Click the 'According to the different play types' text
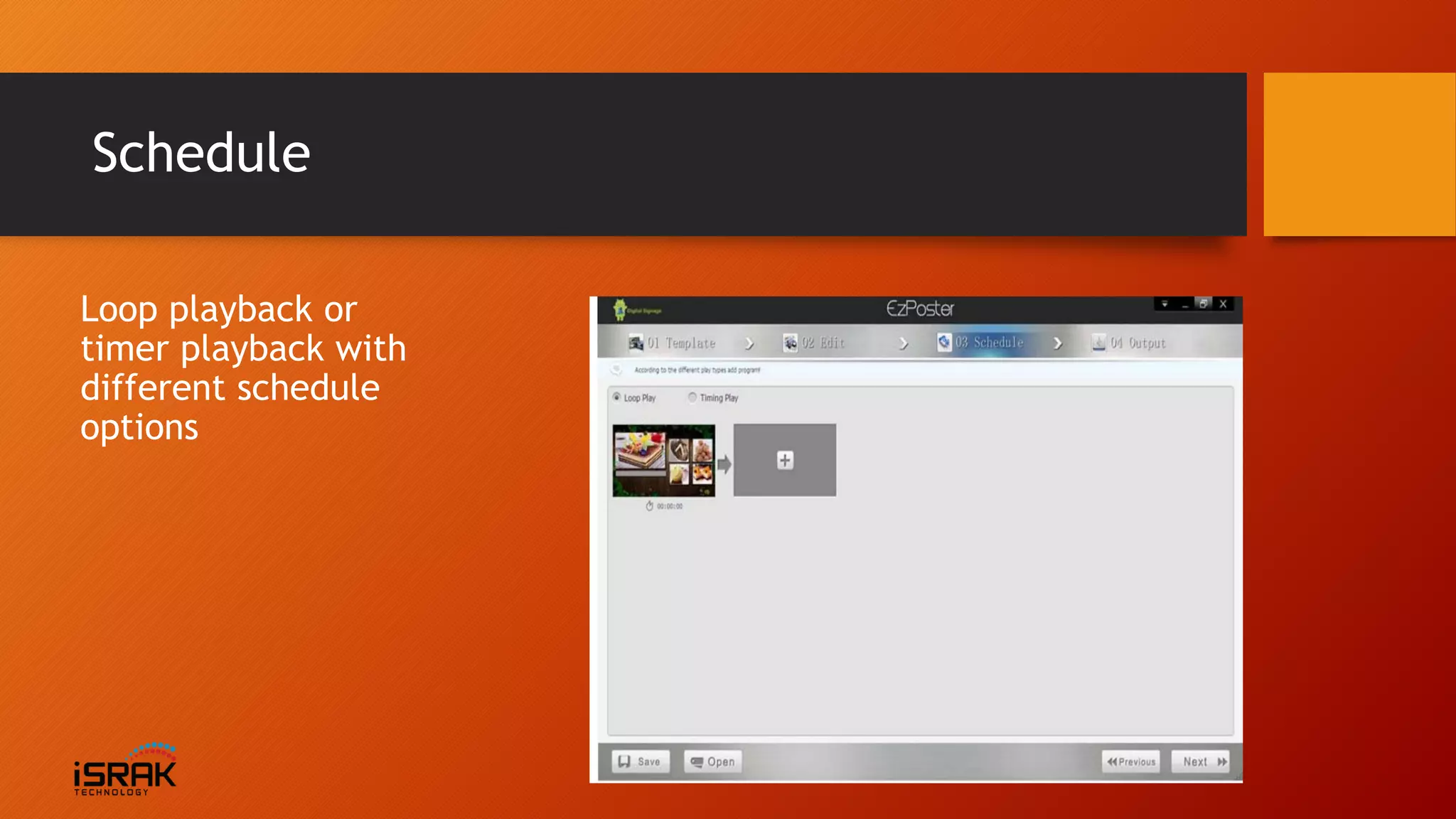 (x=697, y=370)
